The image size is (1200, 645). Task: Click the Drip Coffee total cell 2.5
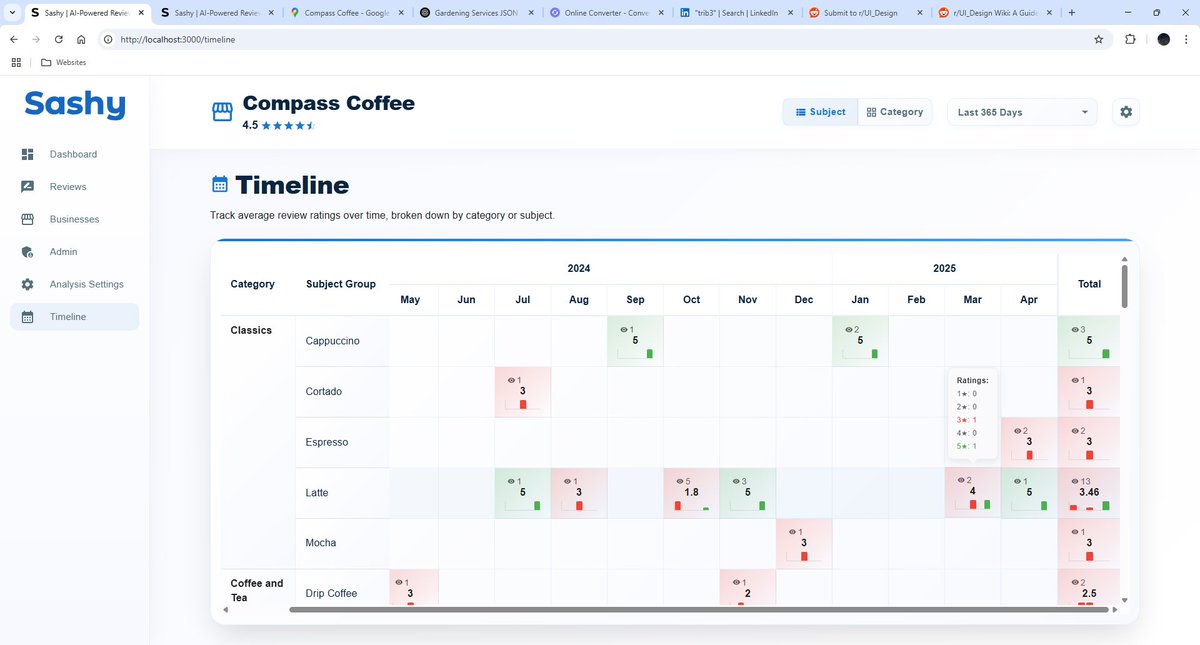[x=1089, y=588]
